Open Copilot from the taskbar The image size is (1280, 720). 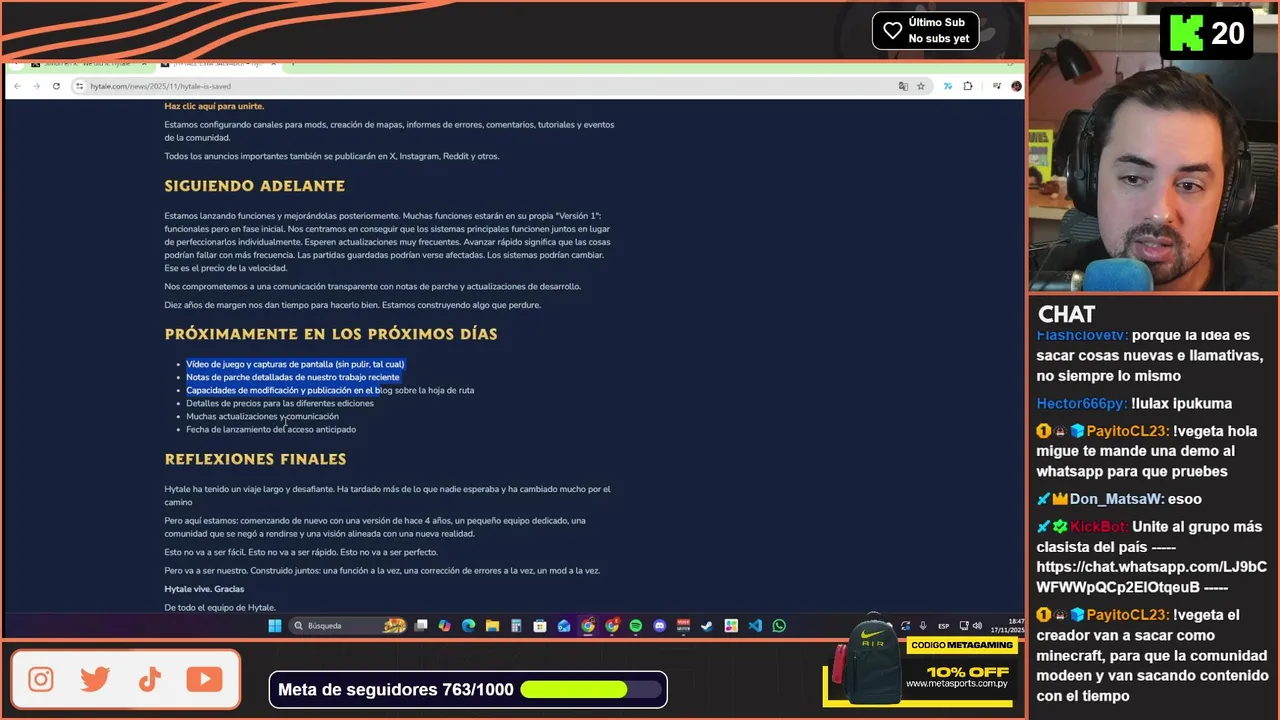coord(445,626)
